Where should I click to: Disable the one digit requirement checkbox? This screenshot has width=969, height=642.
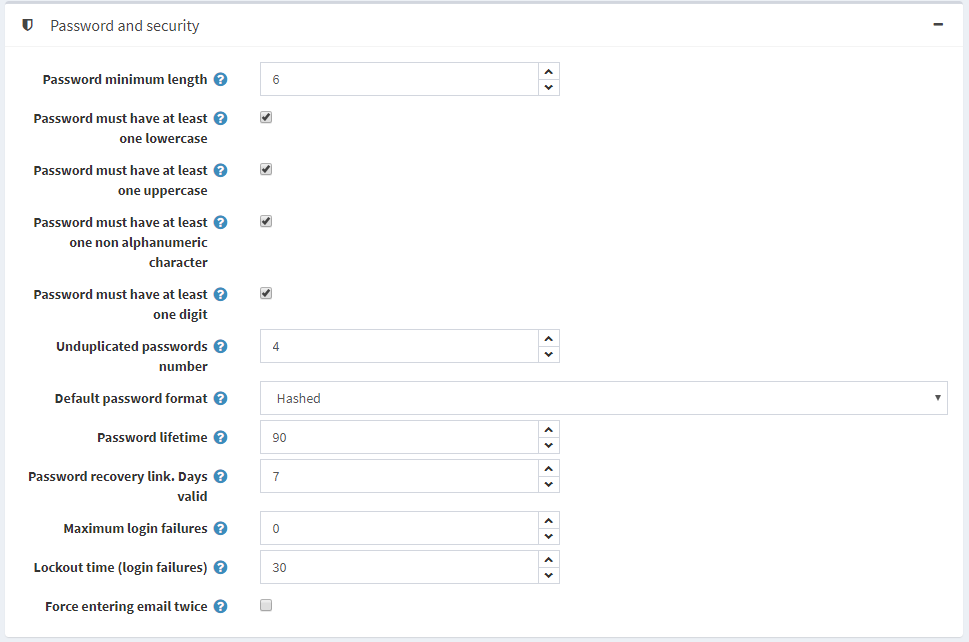(x=266, y=293)
